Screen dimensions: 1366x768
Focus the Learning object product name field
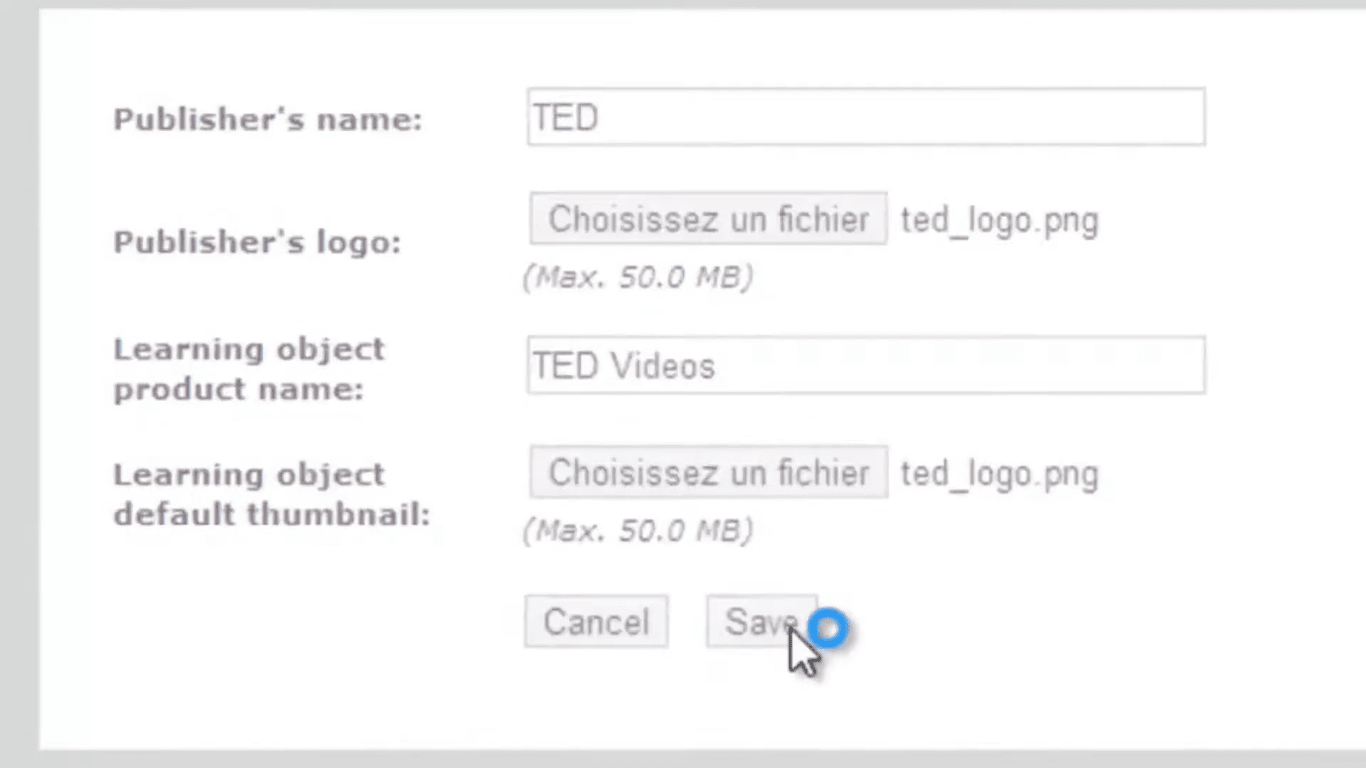point(865,366)
